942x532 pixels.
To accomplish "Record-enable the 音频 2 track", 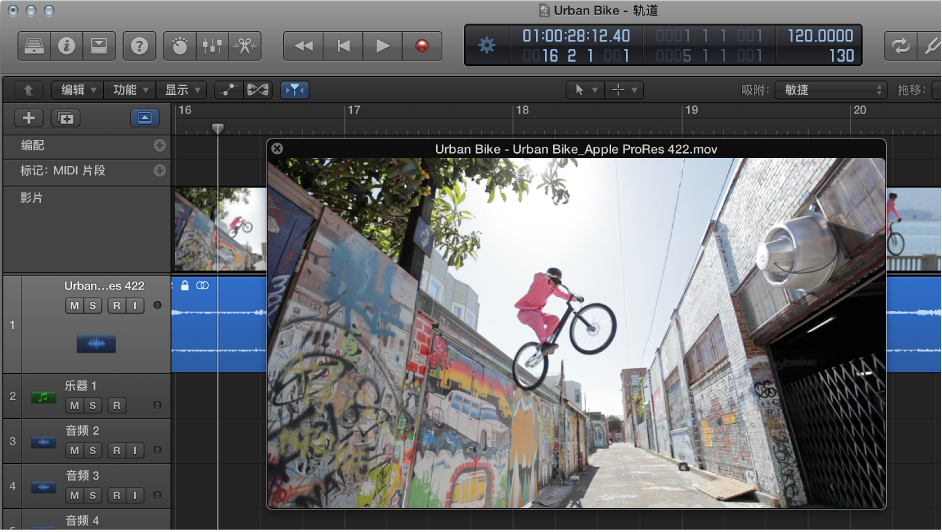I will point(116,450).
